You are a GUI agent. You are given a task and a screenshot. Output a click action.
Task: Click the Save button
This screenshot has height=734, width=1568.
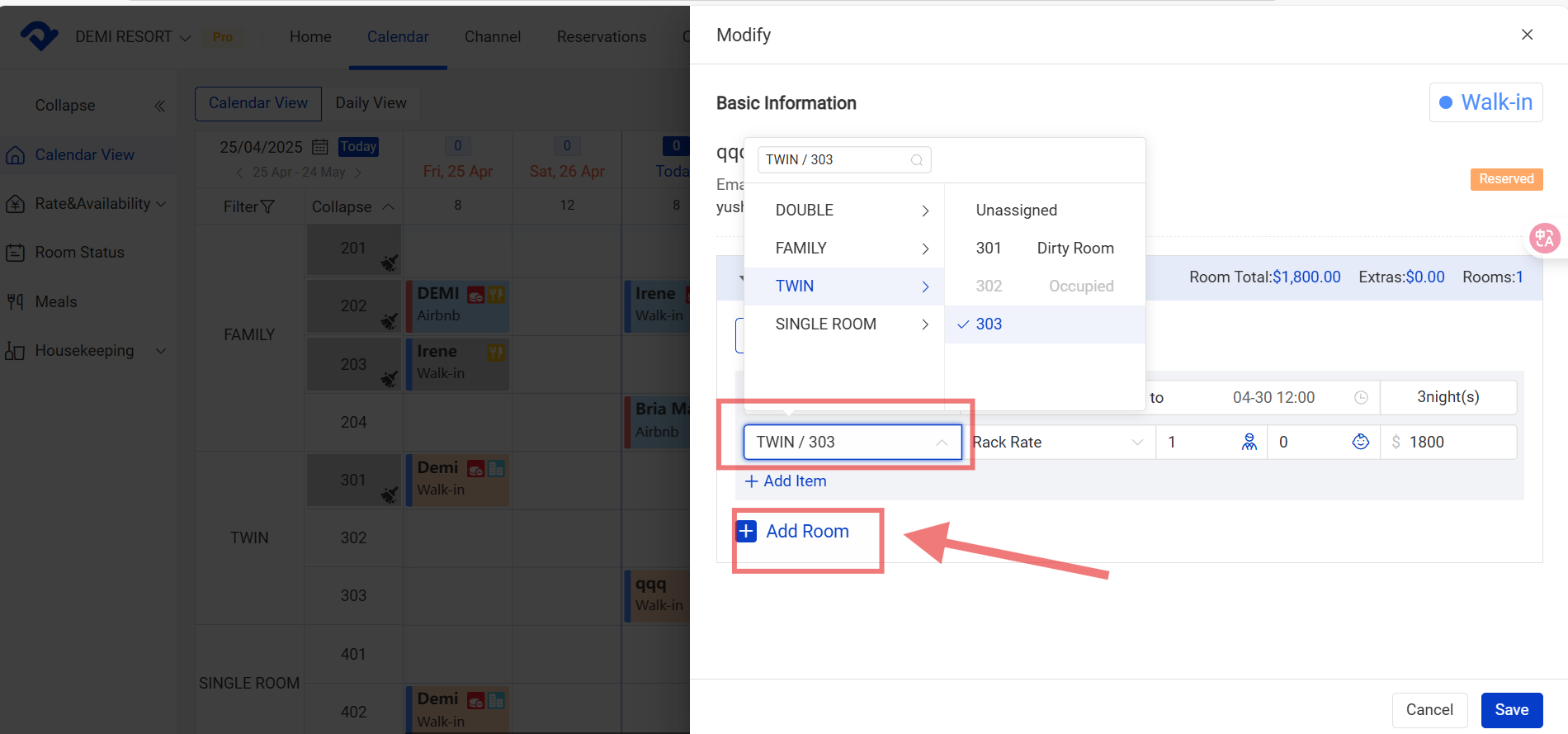point(1511,710)
